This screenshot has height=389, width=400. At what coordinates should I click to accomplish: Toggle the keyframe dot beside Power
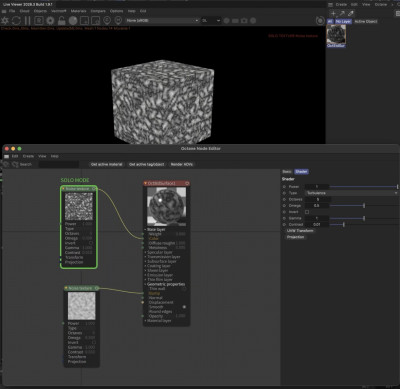click(x=284, y=187)
